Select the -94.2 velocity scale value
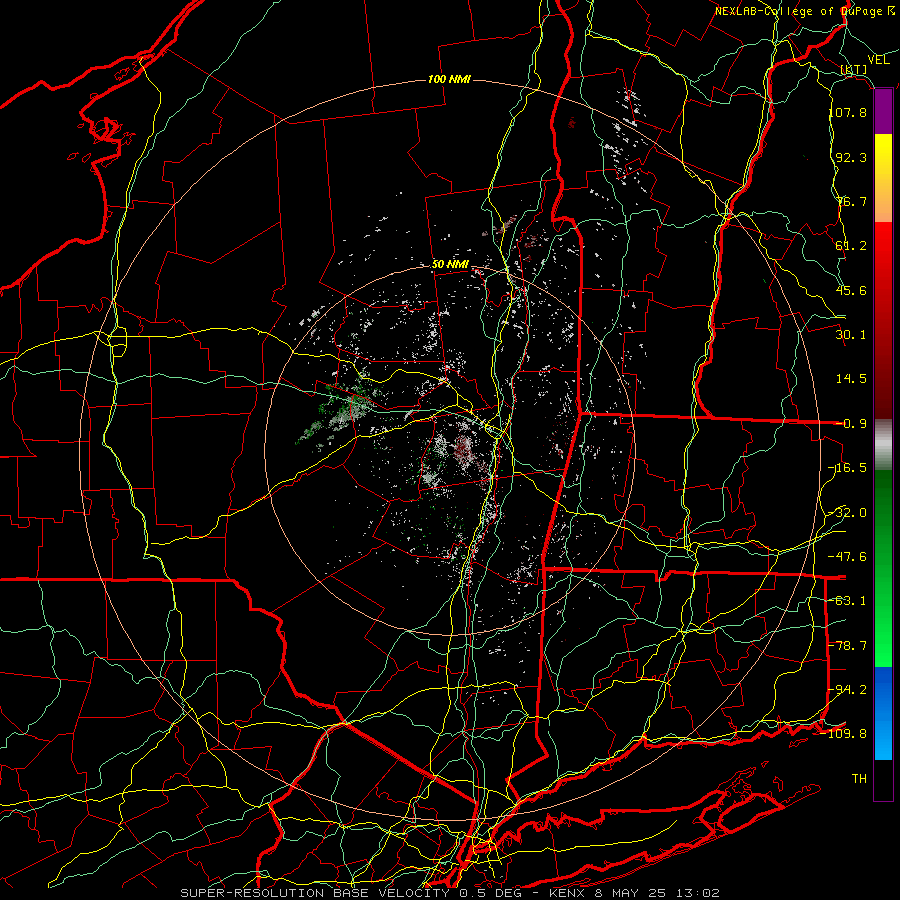 click(848, 690)
